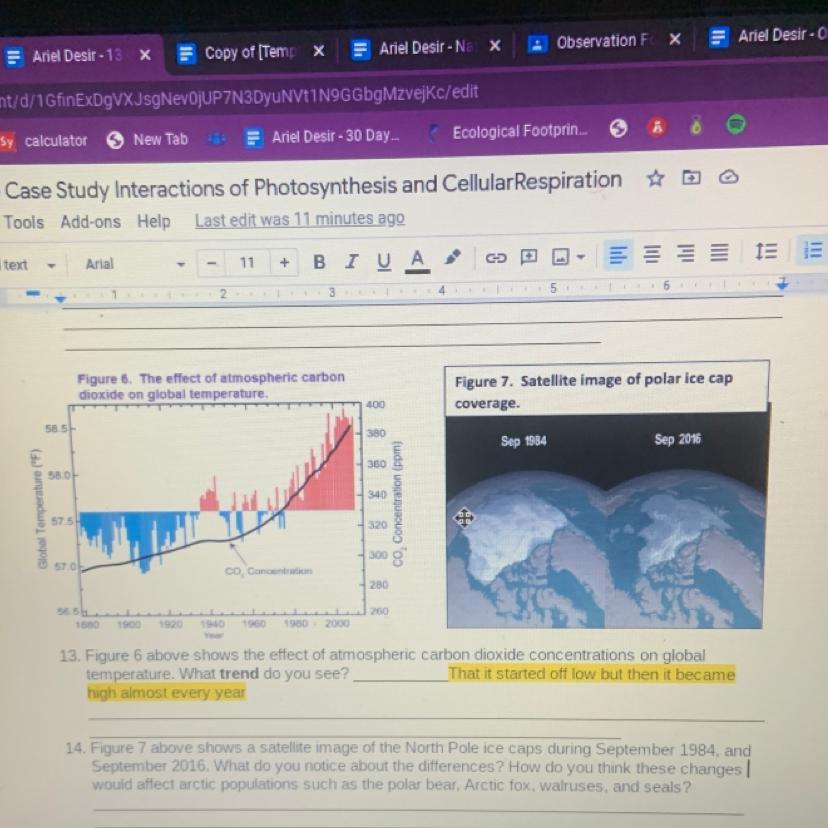Click the right indent marker on the ruler
This screenshot has width=828, height=828.
[x=782, y=284]
